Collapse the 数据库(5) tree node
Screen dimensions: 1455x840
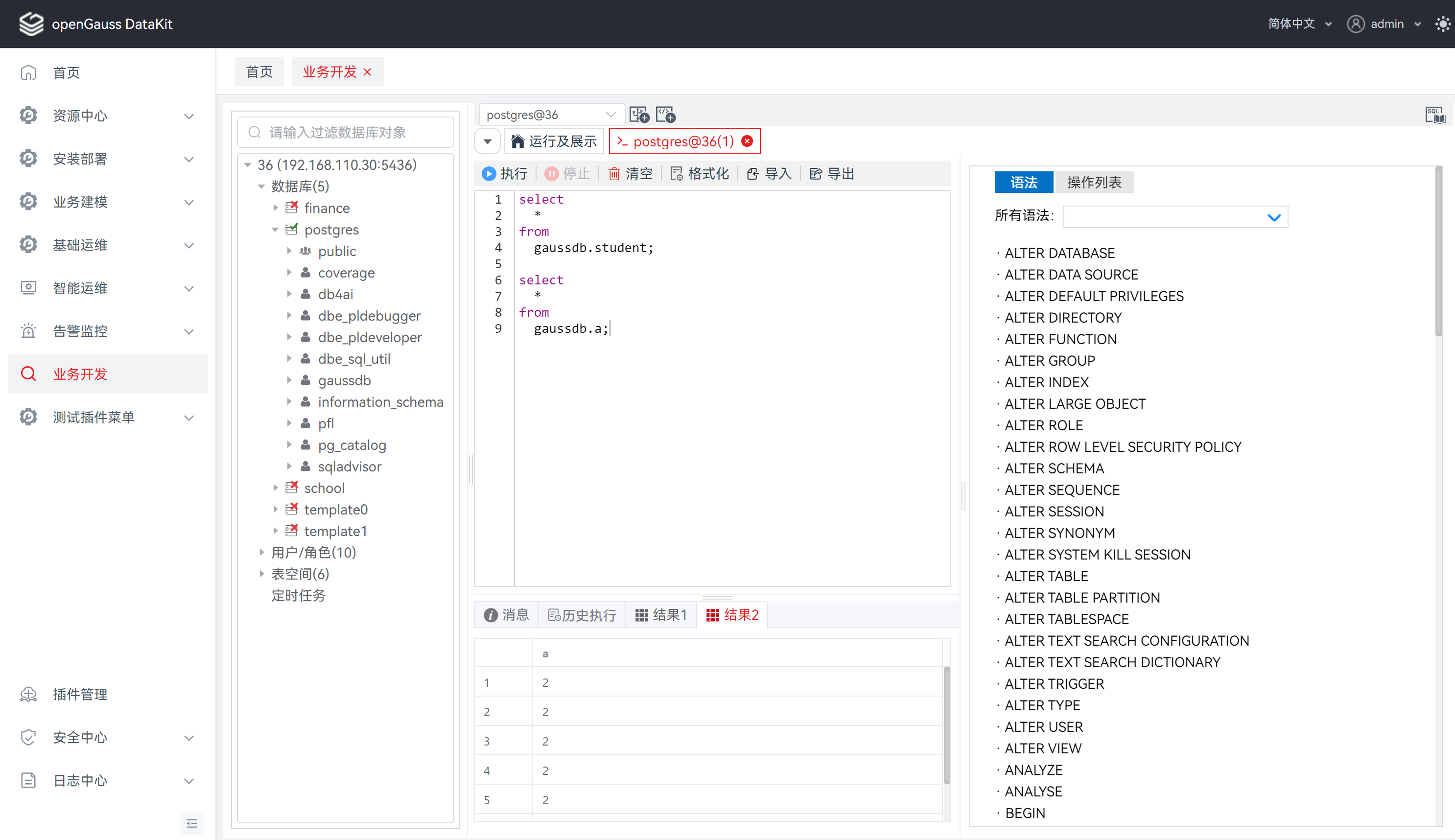tap(261, 187)
